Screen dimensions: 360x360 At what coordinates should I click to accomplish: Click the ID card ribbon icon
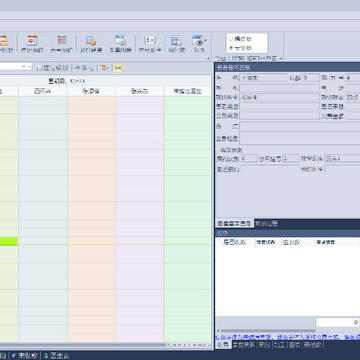click(150, 40)
